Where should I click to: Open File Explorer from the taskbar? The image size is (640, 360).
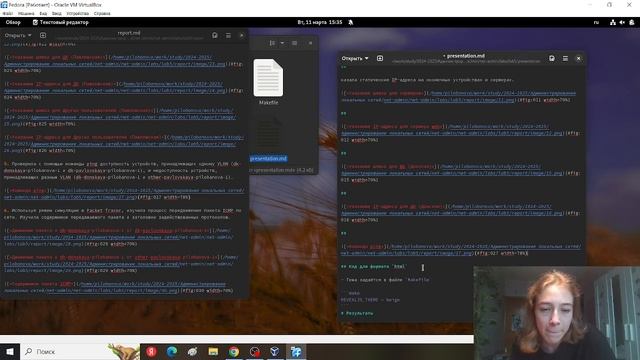click(x=213, y=351)
